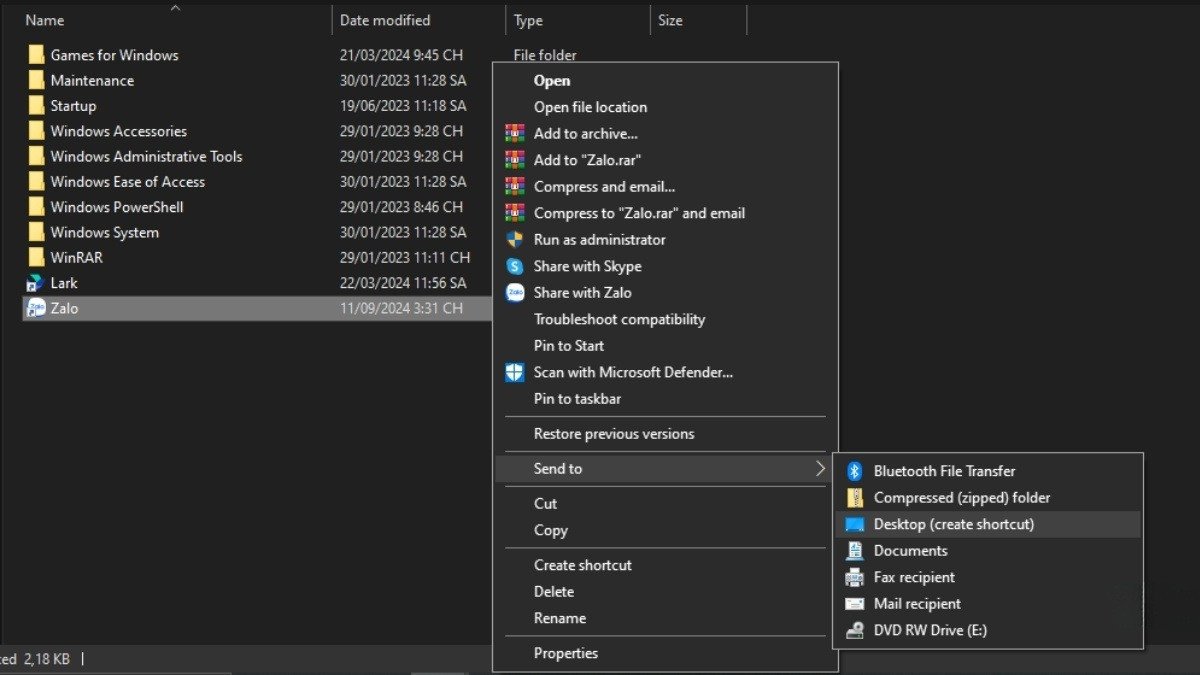The image size is (1200, 675).
Task: Click the Share with Zalo icon
Action: pos(514,292)
